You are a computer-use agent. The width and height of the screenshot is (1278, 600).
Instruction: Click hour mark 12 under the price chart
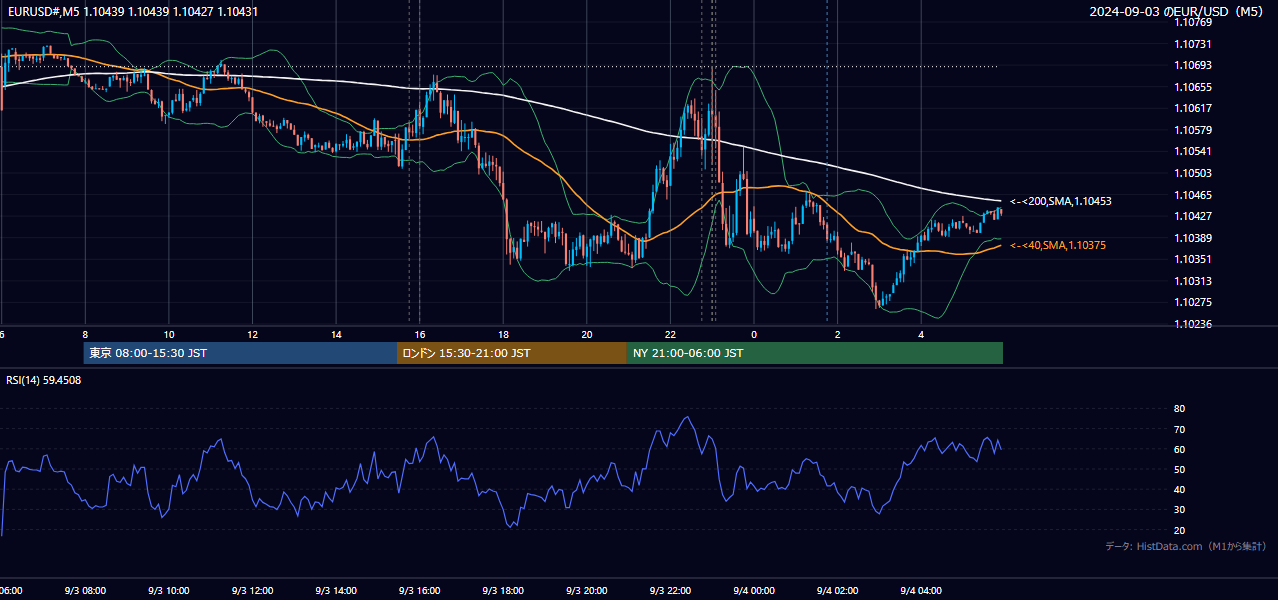(x=252, y=335)
